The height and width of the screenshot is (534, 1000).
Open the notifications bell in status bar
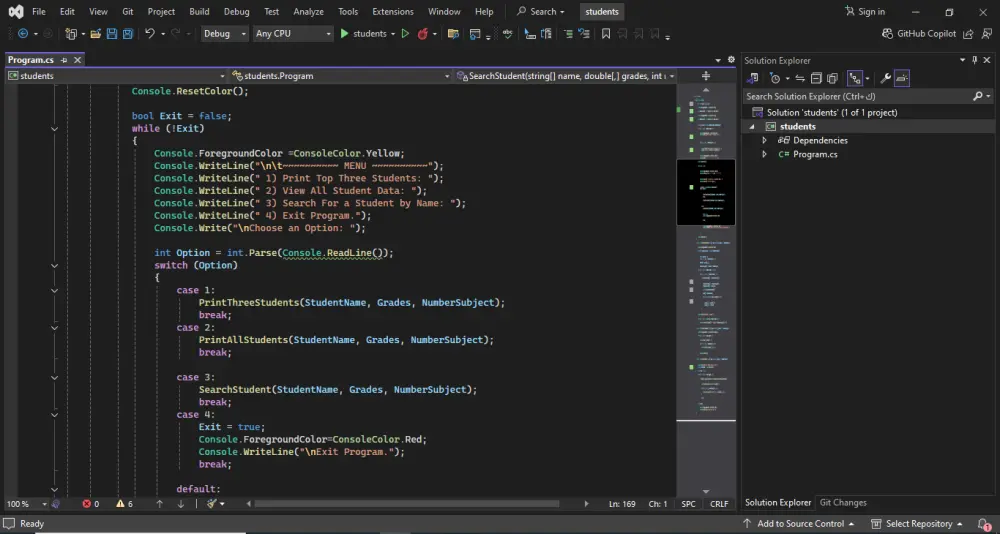[984, 524]
